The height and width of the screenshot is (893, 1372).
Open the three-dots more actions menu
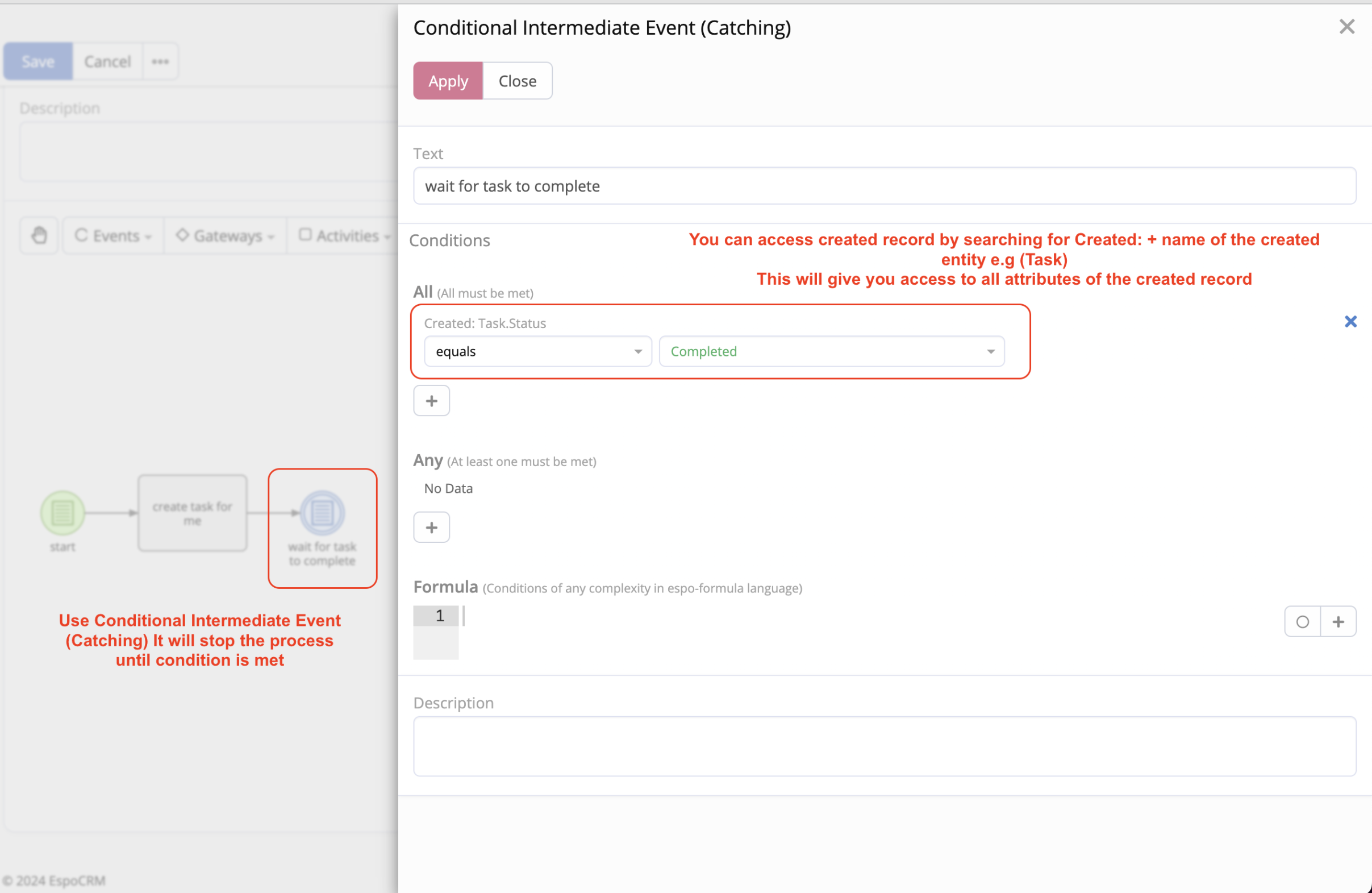(x=160, y=62)
